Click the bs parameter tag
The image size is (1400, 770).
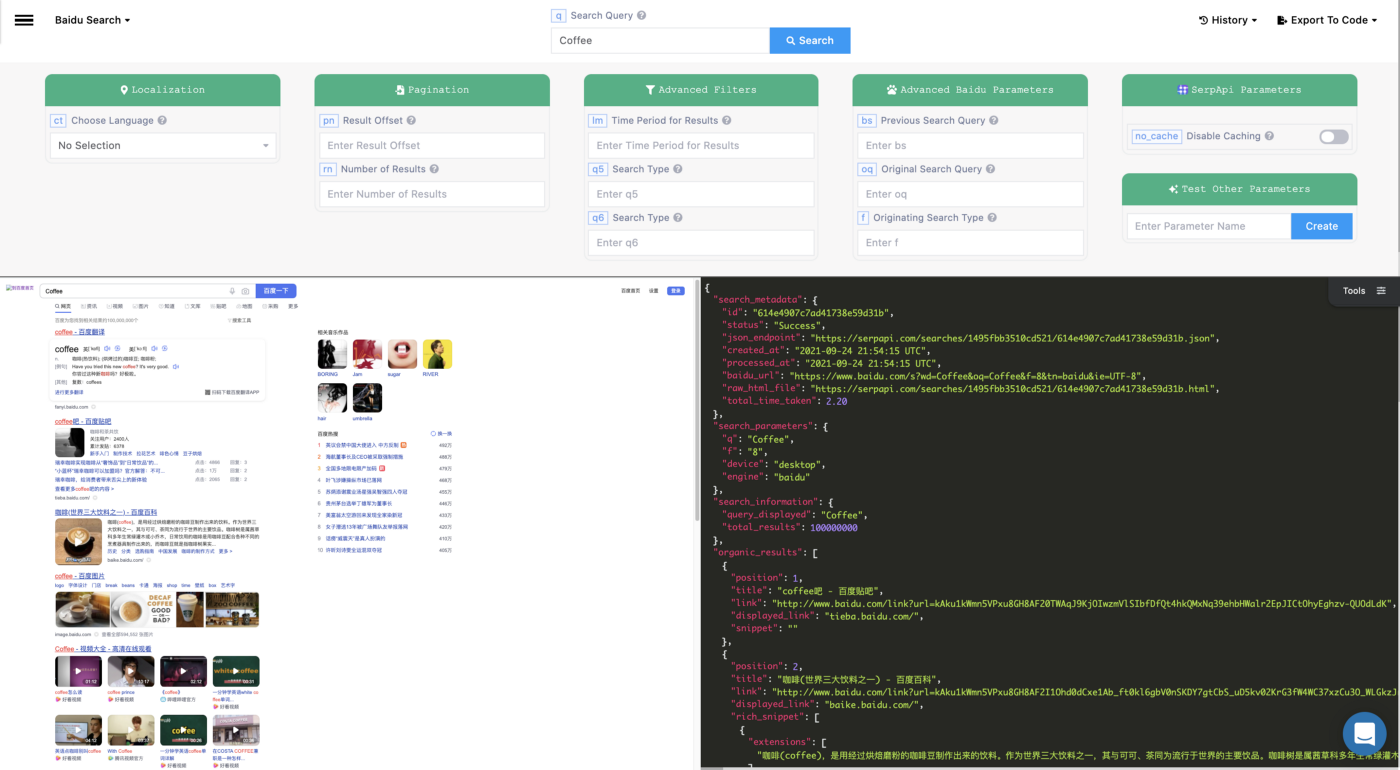(866, 121)
